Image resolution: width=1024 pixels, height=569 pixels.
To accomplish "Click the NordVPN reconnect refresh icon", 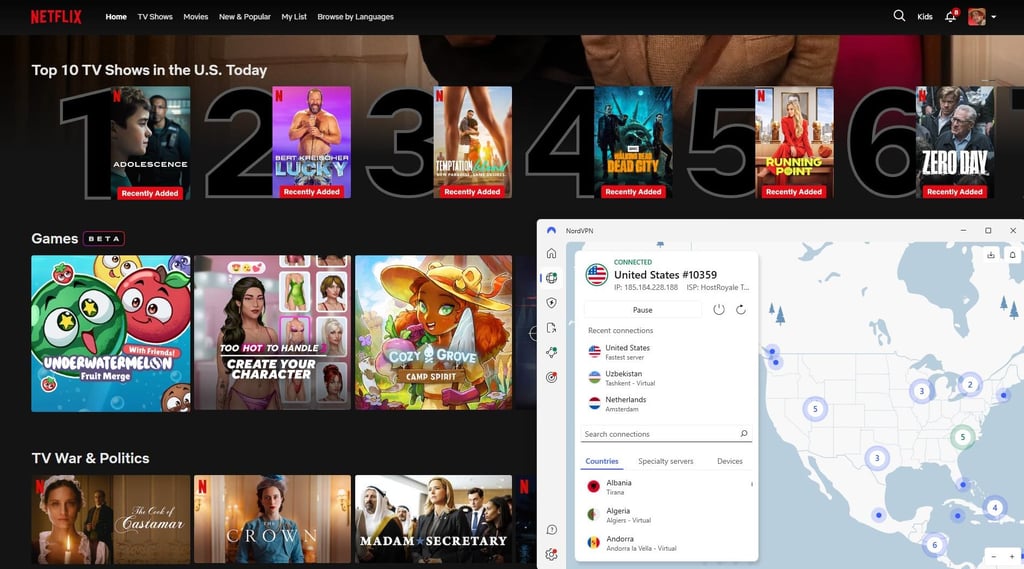I will tap(741, 310).
